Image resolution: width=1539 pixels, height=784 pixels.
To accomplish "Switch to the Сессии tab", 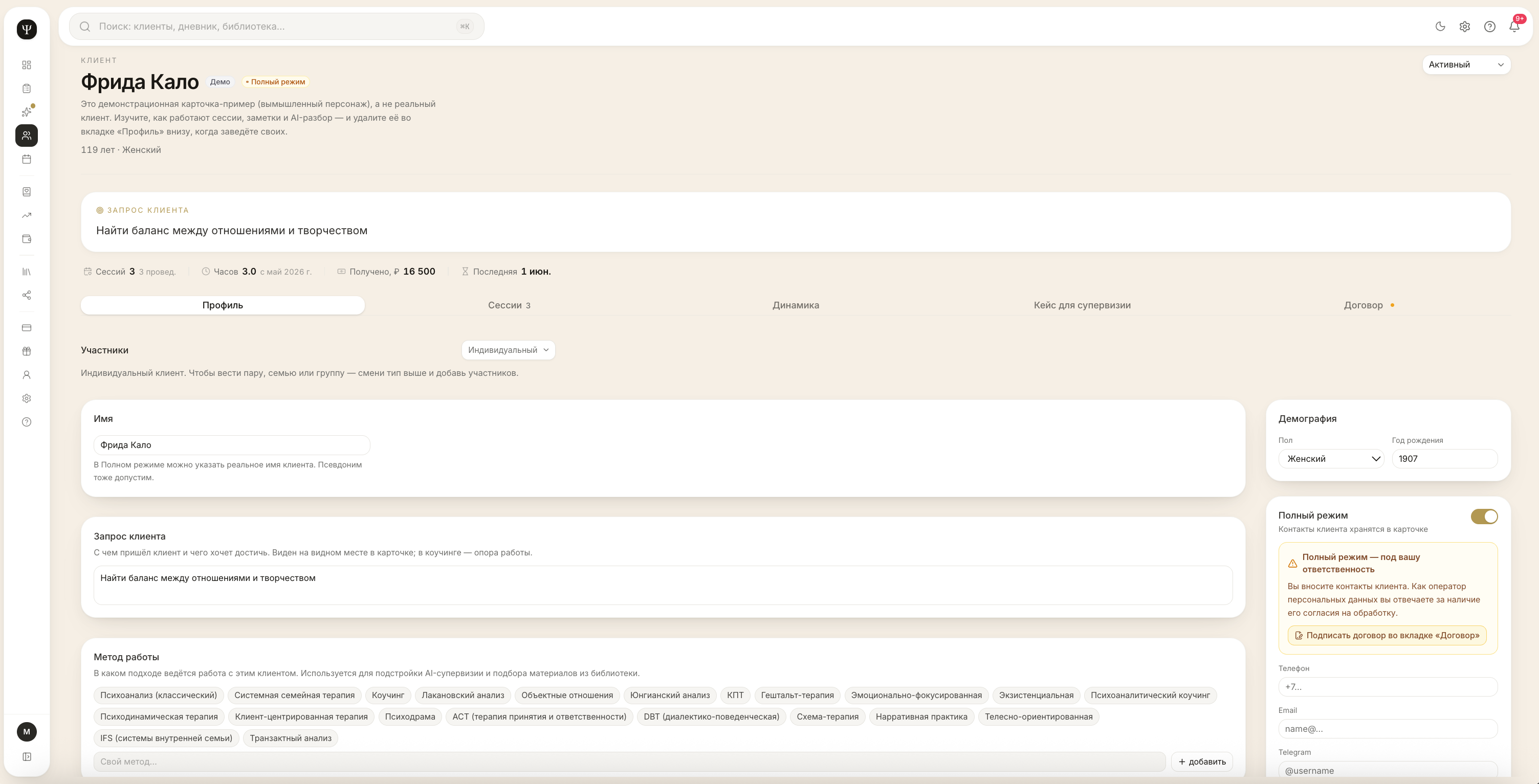I will pyautogui.click(x=509, y=305).
